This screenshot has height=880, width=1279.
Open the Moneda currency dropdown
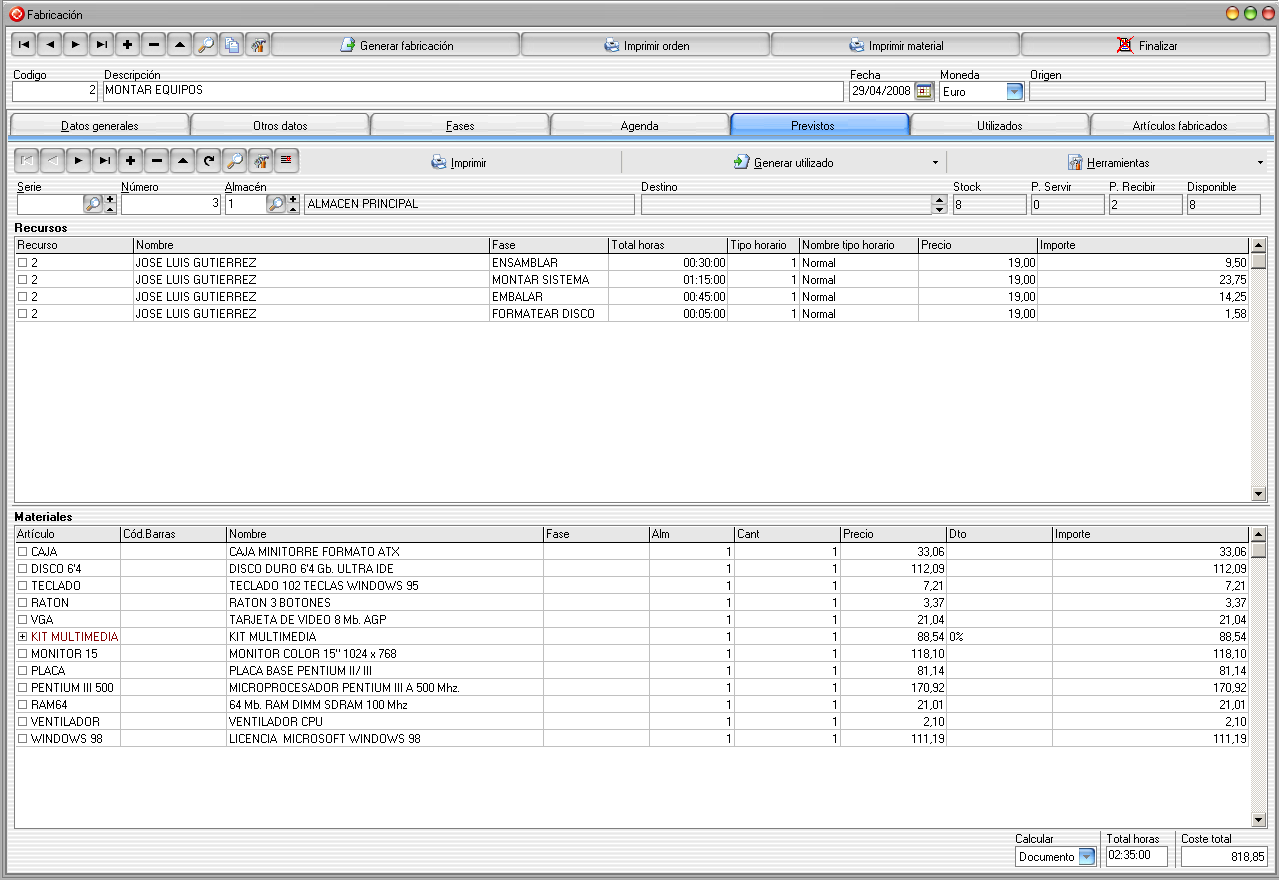point(1014,91)
